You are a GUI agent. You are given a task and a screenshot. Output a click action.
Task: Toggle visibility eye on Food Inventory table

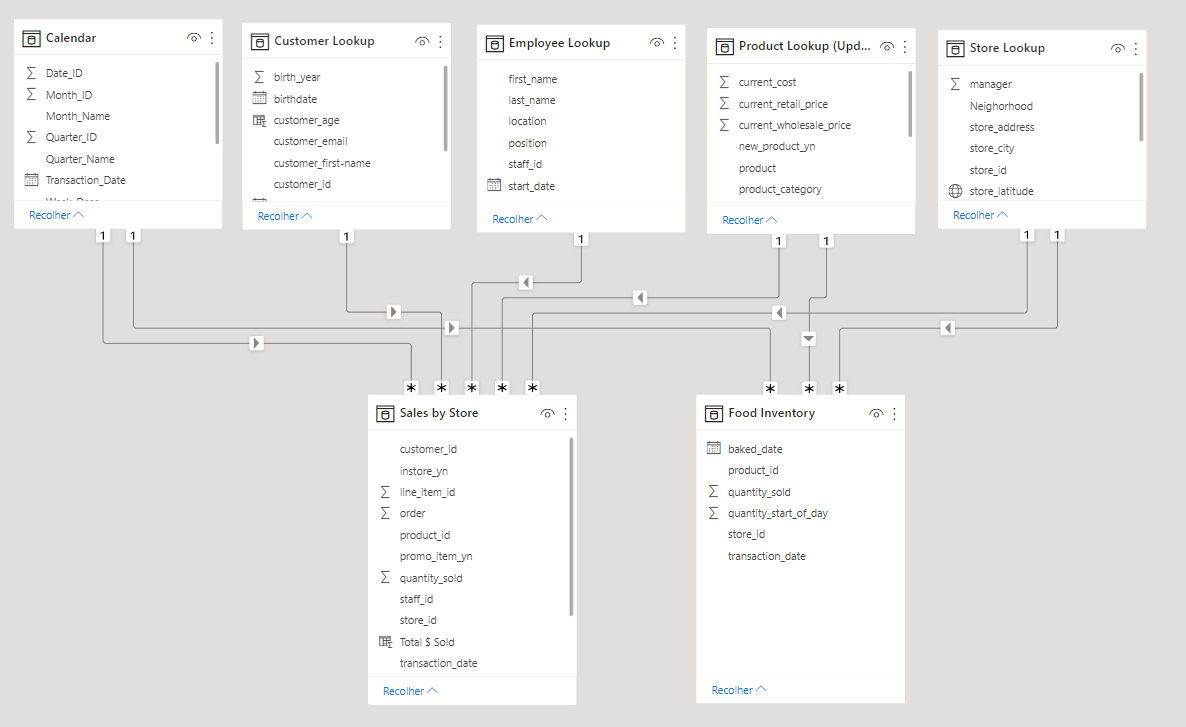877,413
